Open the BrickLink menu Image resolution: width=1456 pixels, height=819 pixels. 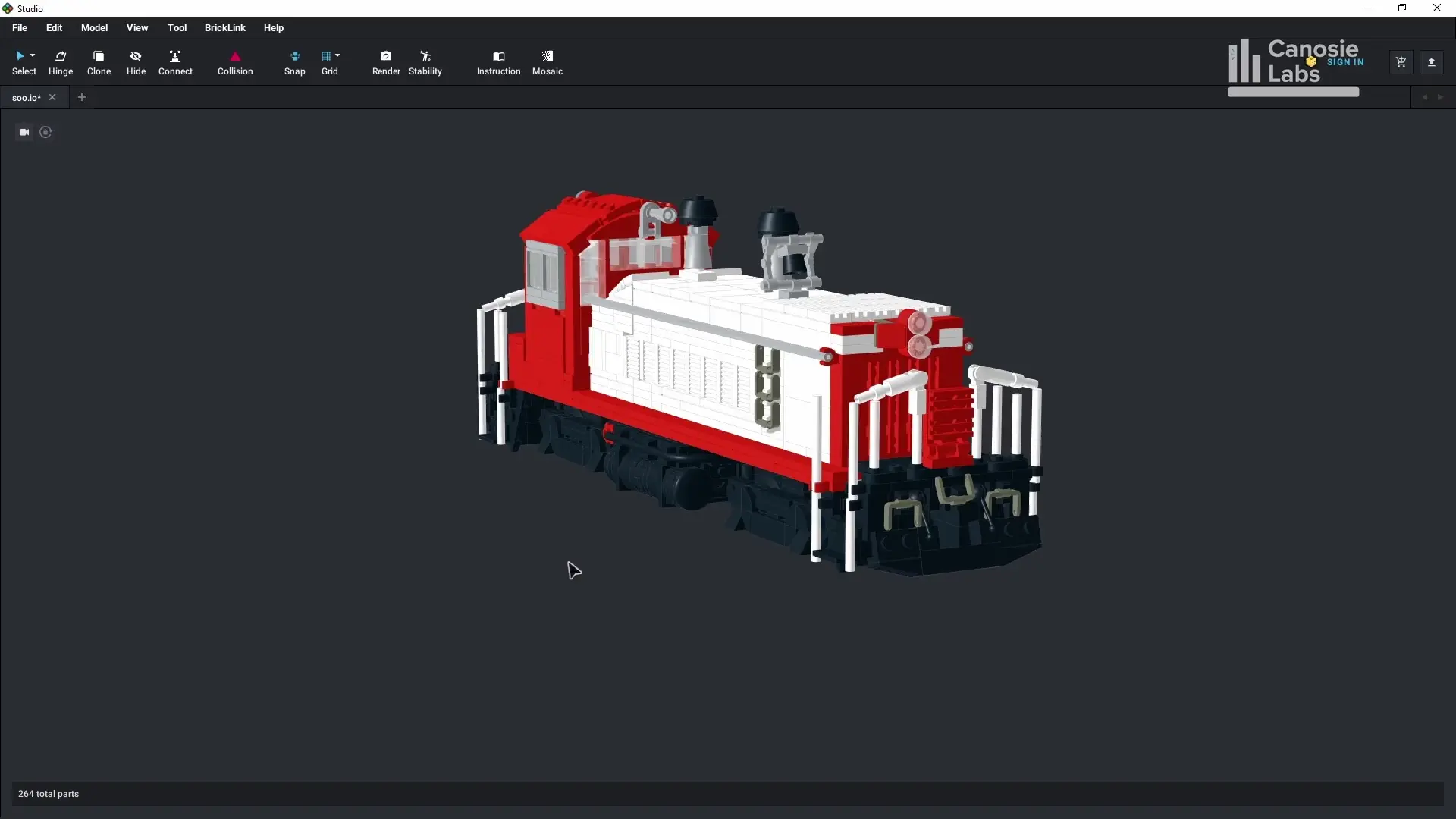[x=224, y=27]
